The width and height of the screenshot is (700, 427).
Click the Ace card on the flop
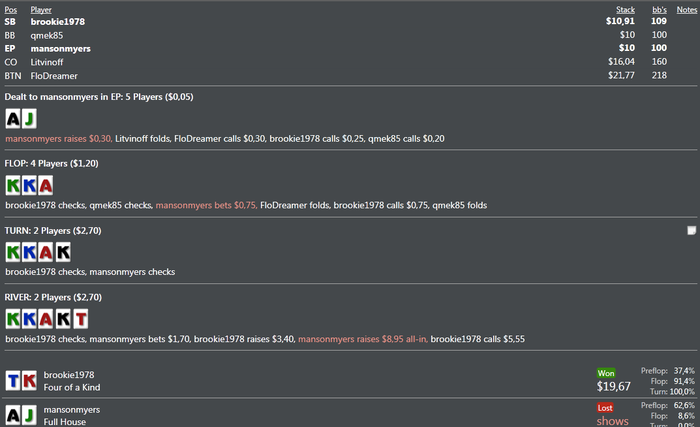click(x=46, y=185)
